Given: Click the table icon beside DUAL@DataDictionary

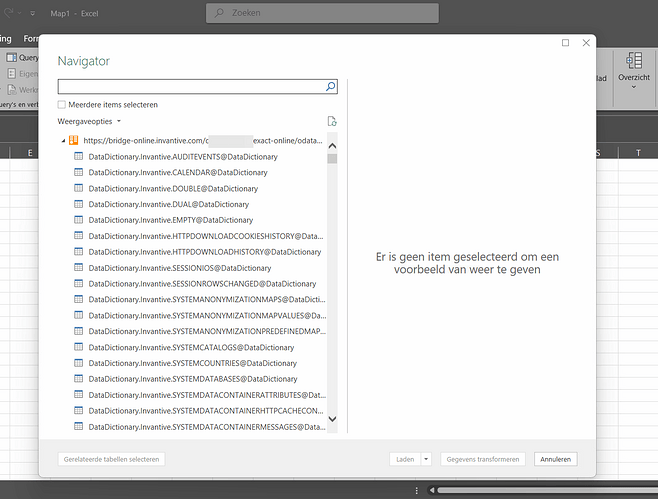Looking at the screenshot, I should pyautogui.click(x=78, y=204).
